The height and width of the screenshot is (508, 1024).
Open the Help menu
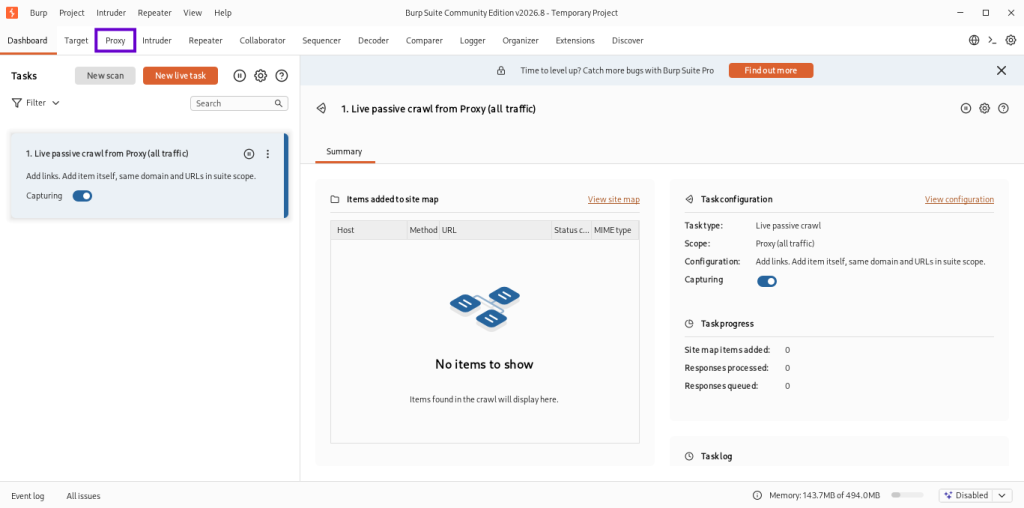coord(223,13)
